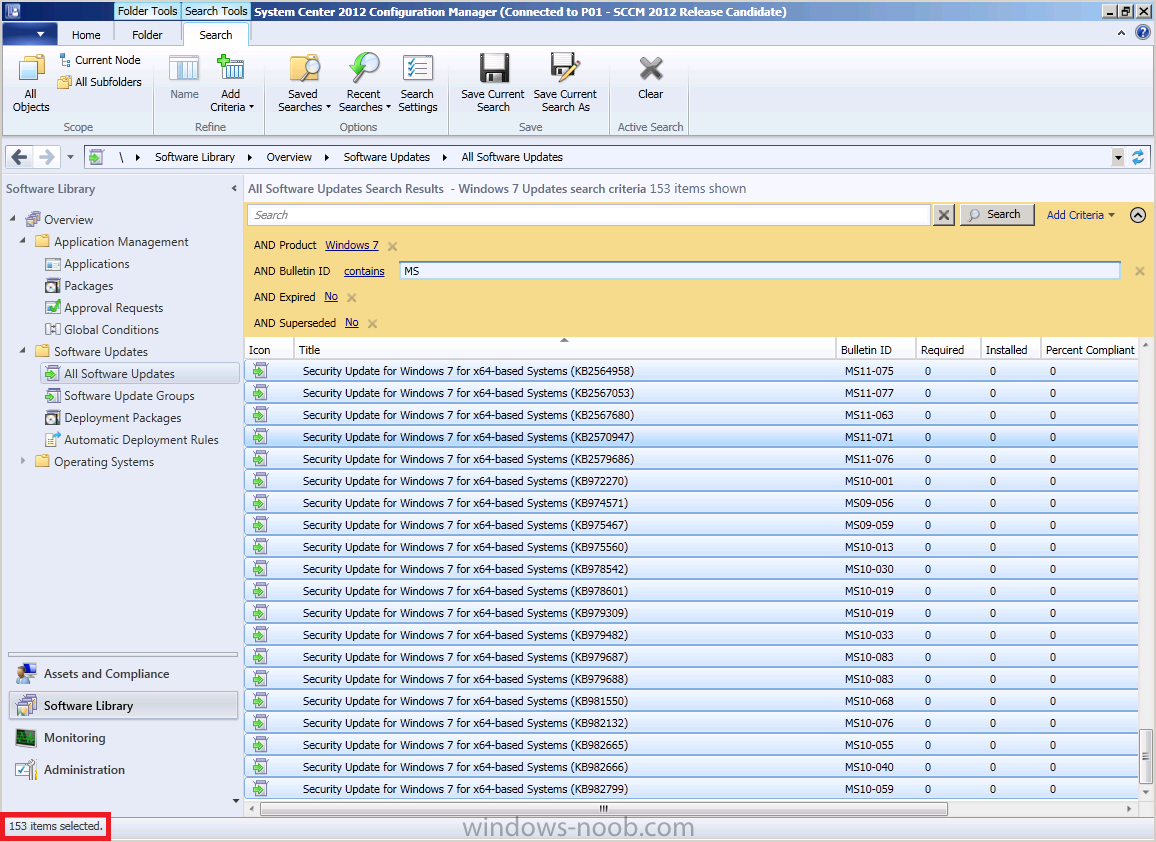Expand the Operating Systems node
This screenshot has width=1156, height=842.
click(23, 461)
